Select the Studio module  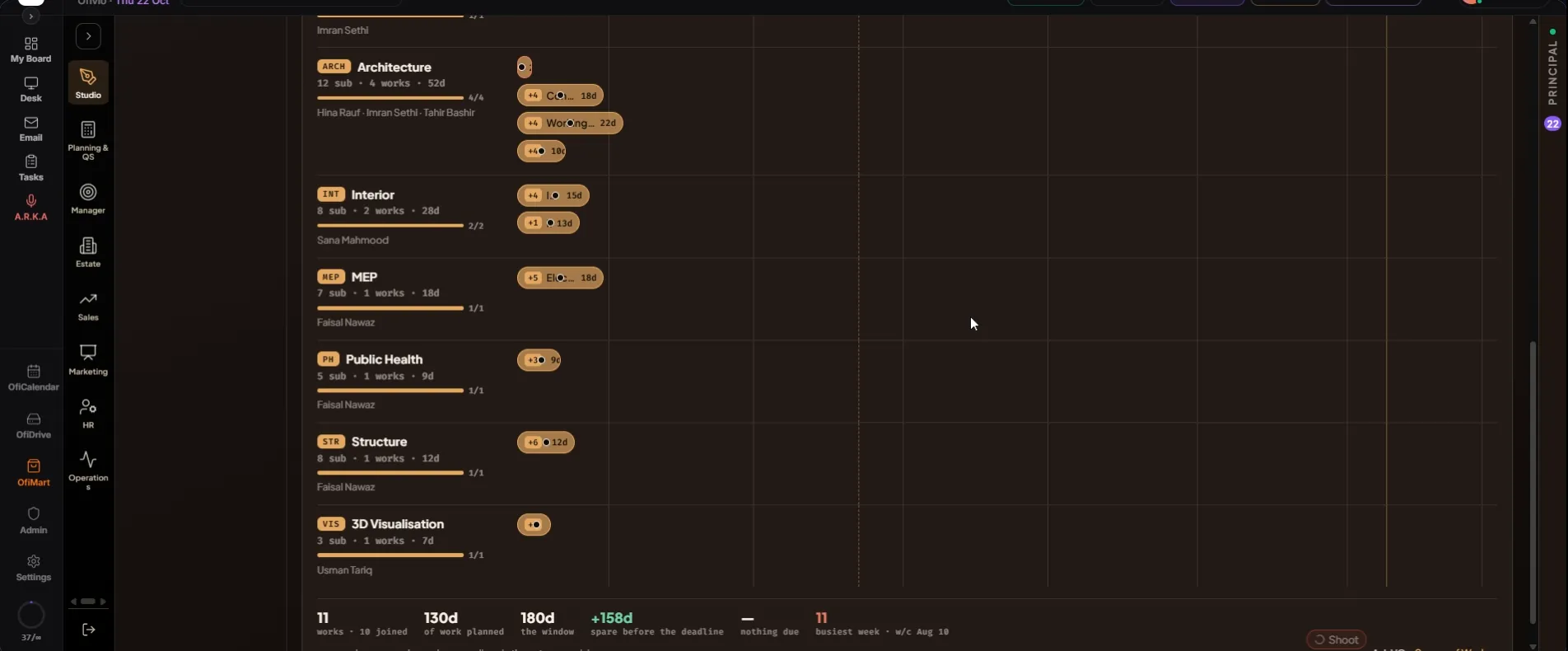point(88,83)
